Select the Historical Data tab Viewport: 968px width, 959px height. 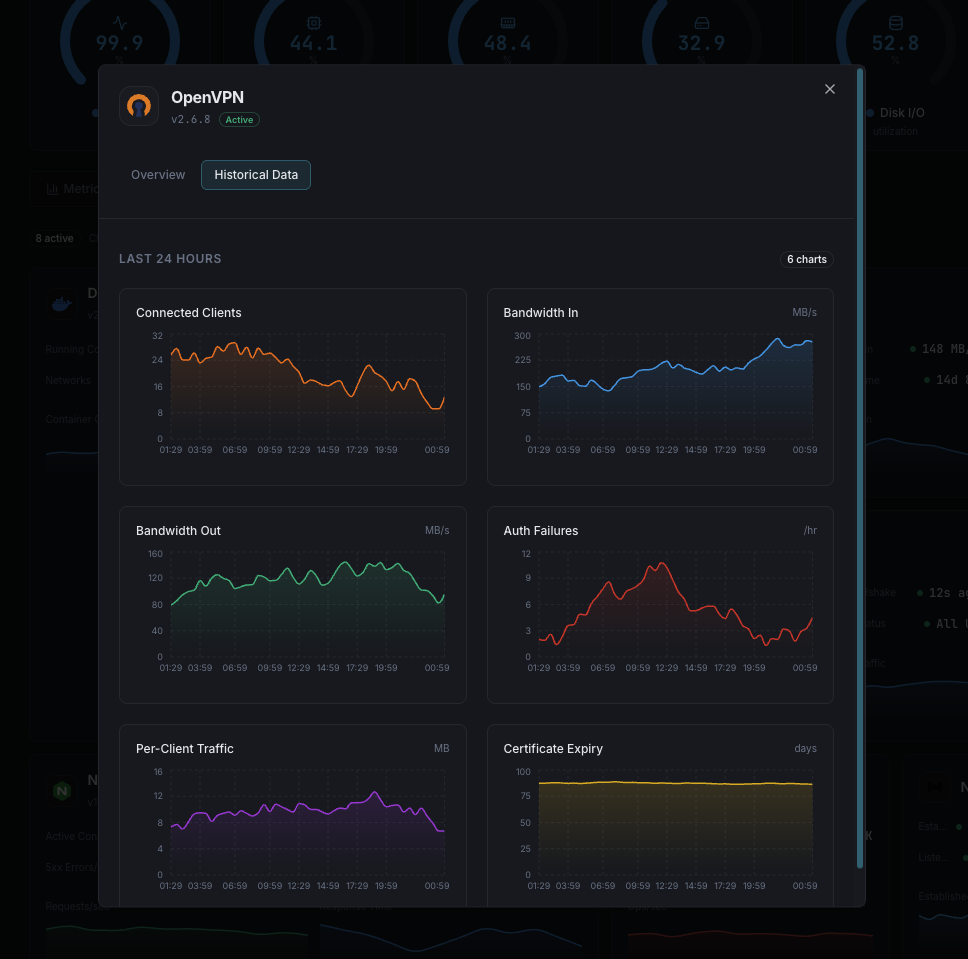click(255, 174)
